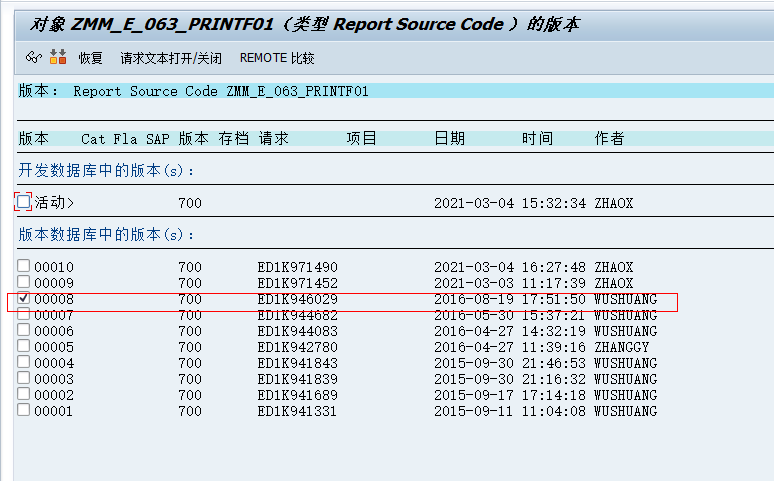Click date 2016-08-19 in version 00008
Viewport: 774px width, 481px height.
[474, 299]
